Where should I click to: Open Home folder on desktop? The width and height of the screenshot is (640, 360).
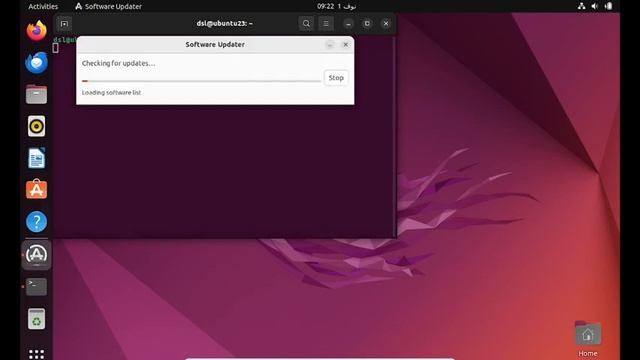pos(588,340)
